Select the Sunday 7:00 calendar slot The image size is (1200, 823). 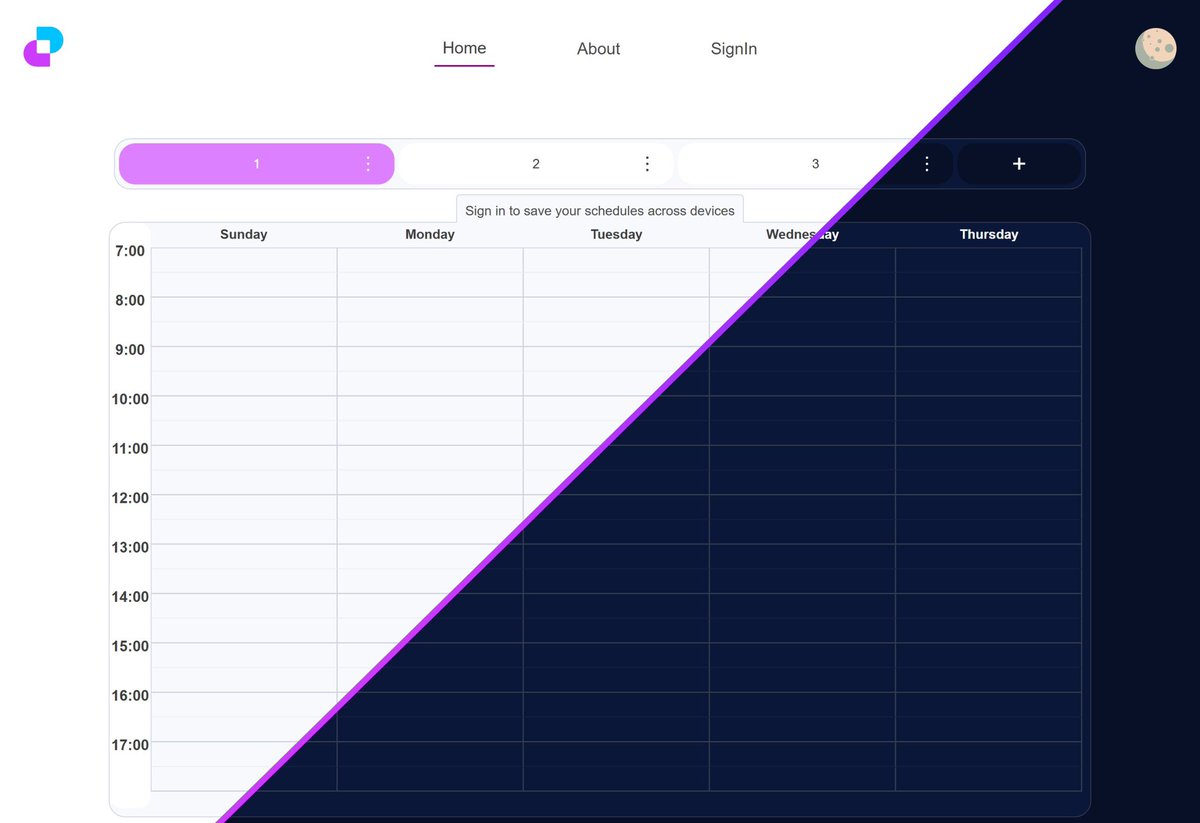coord(244,272)
